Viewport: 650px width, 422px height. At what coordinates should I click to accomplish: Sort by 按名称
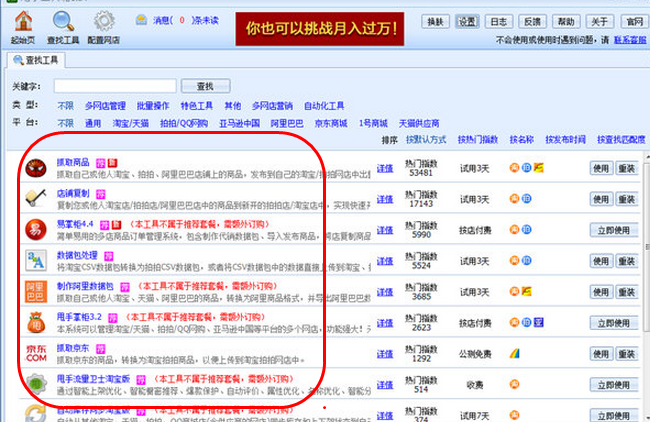click(521, 140)
